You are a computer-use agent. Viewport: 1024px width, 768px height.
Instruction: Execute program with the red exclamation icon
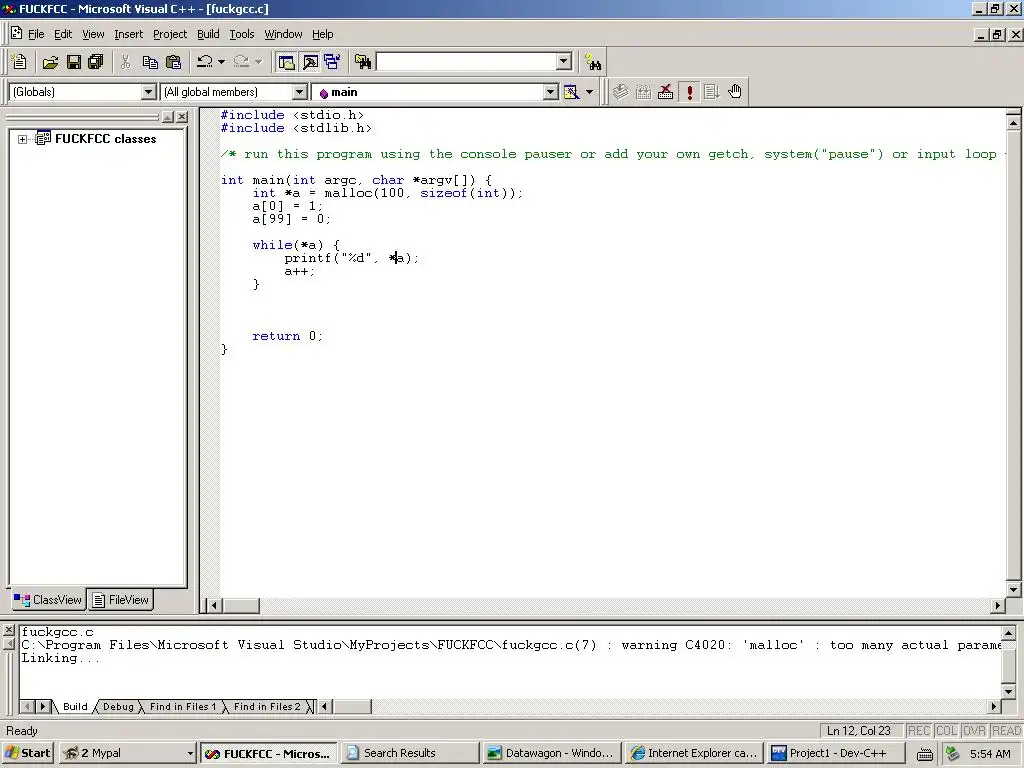point(690,92)
